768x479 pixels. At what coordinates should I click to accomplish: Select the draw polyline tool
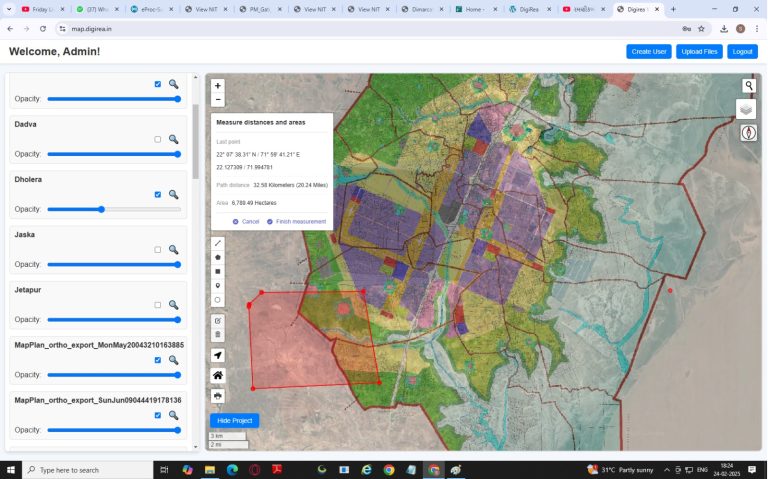(x=218, y=243)
